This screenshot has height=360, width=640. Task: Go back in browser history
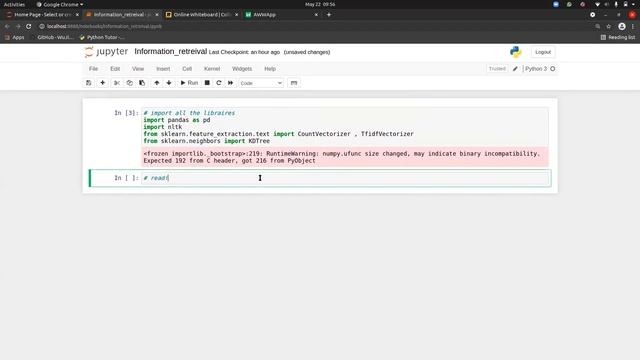pyautogui.click(x=7, y=26)
